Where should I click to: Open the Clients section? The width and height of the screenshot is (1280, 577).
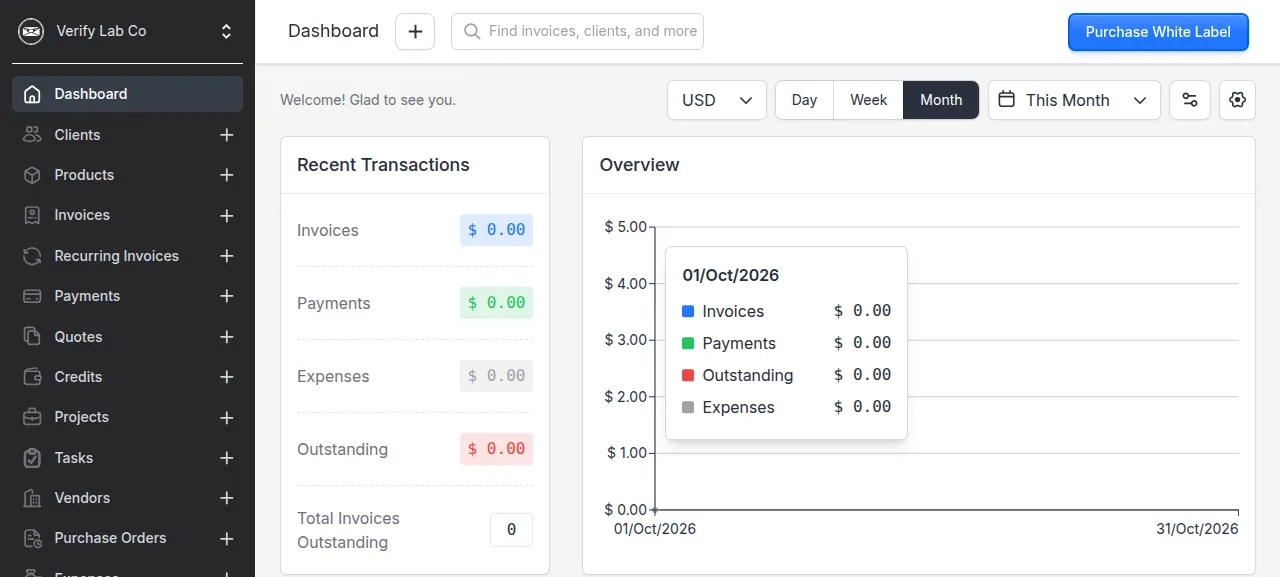click(x=77, y=135)
